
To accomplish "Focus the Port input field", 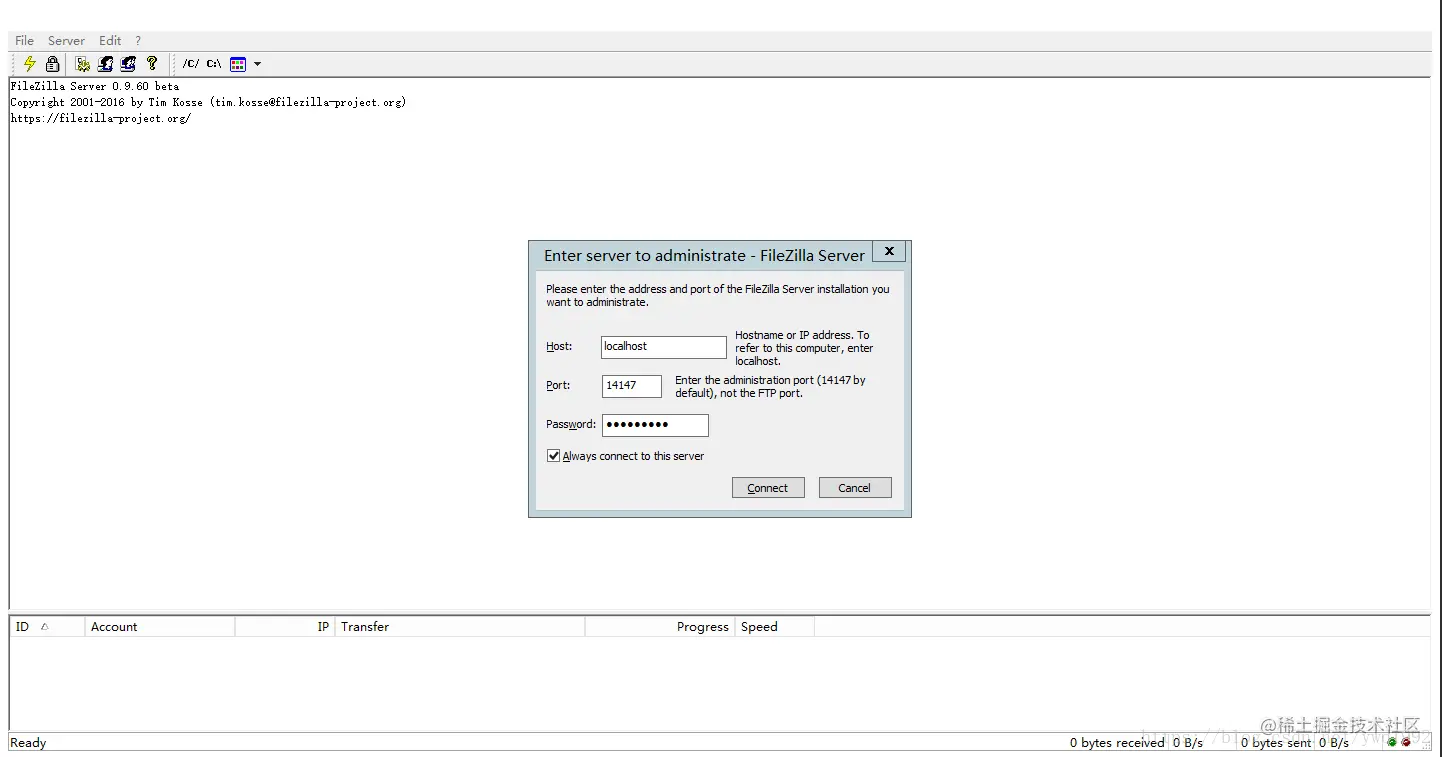I will click(x=632, y=386).
